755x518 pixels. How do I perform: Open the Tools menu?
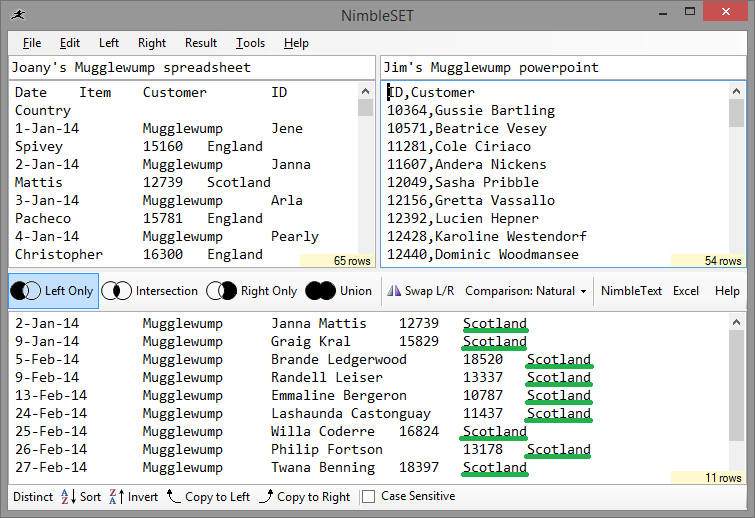250,43
